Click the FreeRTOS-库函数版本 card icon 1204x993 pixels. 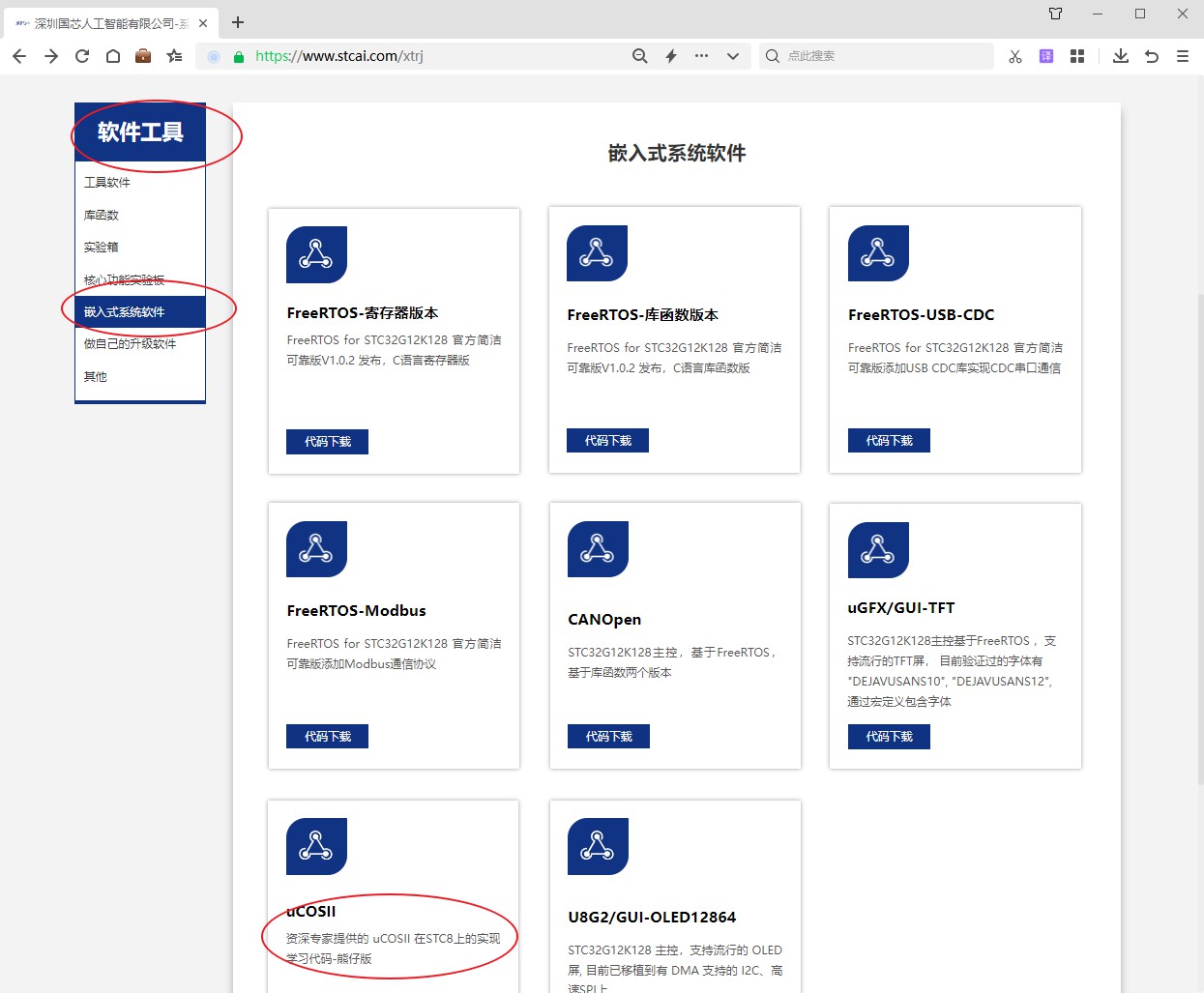(x=597, y=253)
